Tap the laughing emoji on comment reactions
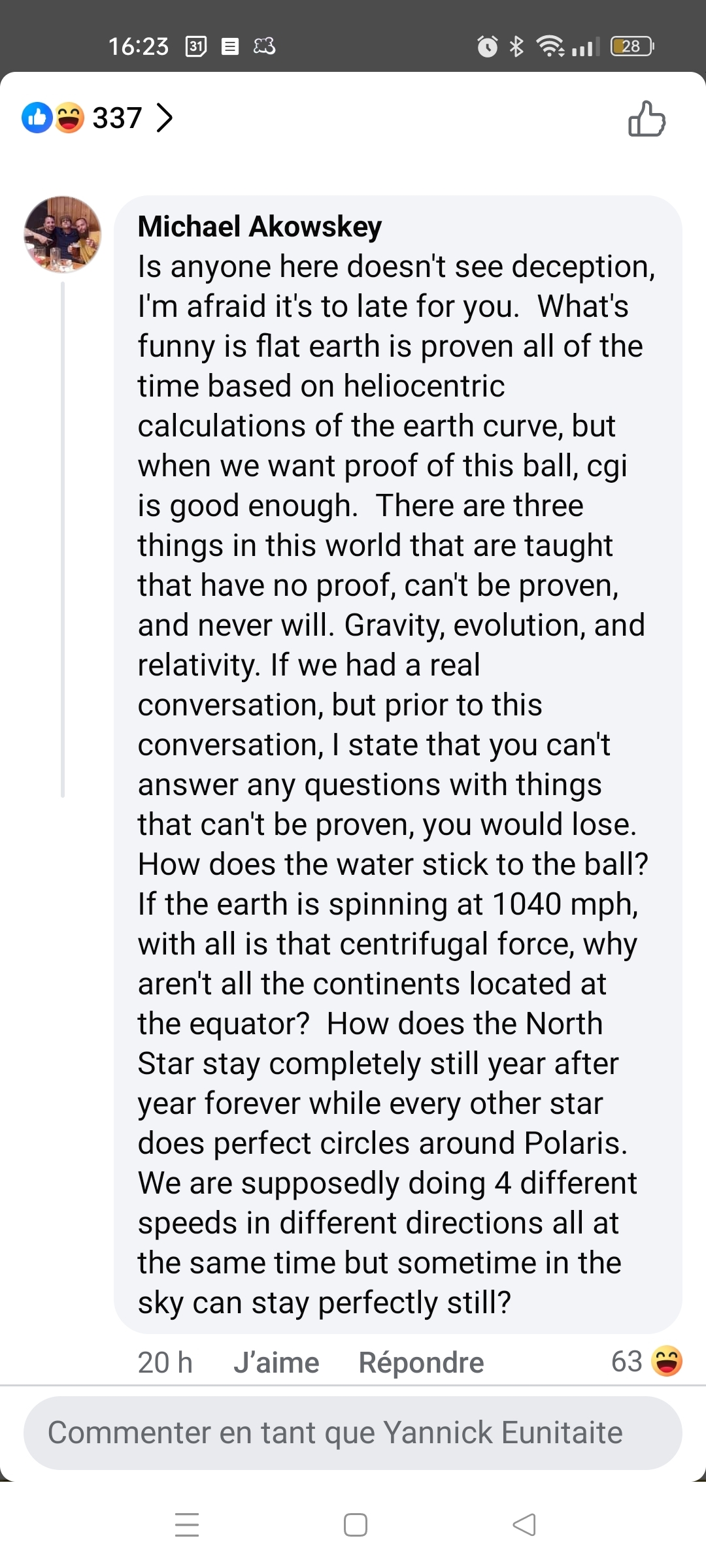The height and width of the screenshot is (1568, 706). [x=667, y=1362]
